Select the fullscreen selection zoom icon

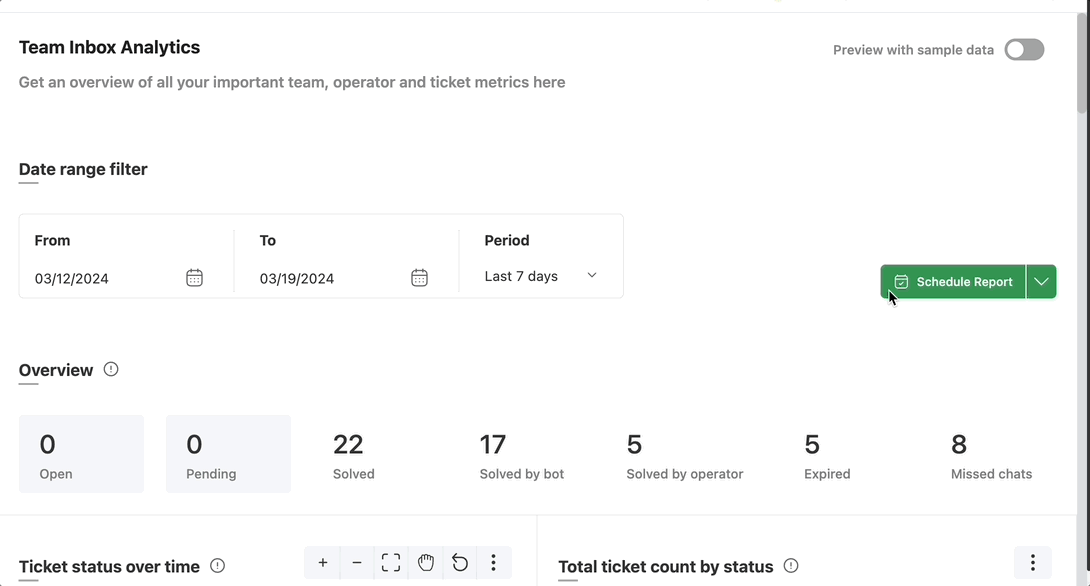tap(391, 562)
